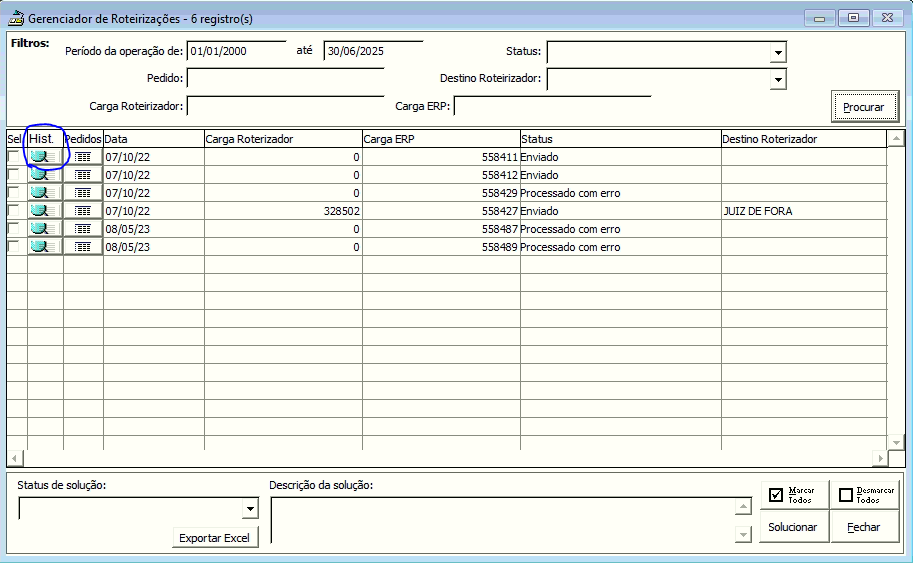Select the row with Carga ERP 558411

13,157
